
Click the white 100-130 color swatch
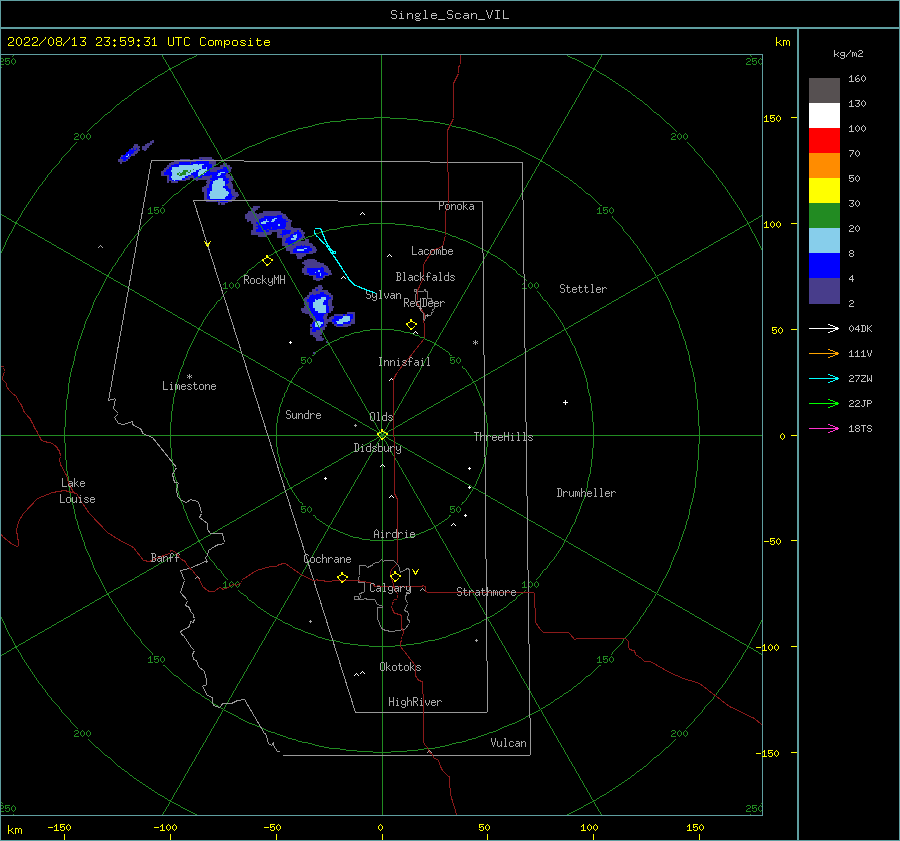tap(824, 115)
